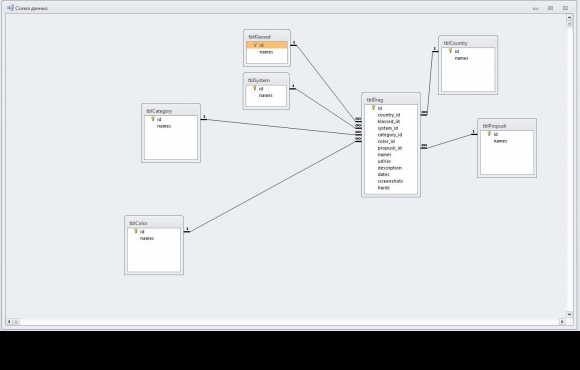Select the key icon in tblKlassed

pos(255,45)
